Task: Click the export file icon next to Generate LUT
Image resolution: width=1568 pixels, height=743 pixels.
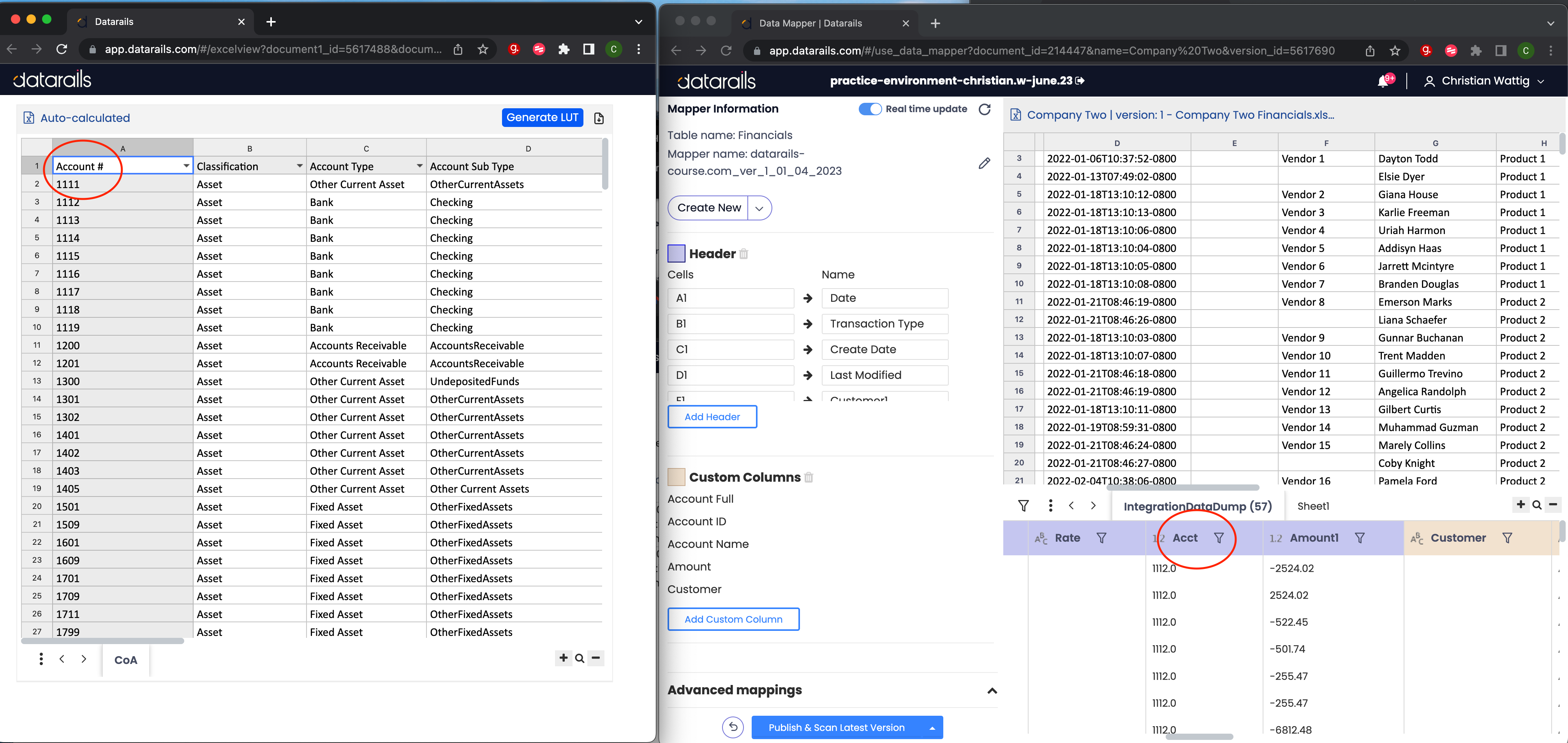Action: click(x=599, y=118)
